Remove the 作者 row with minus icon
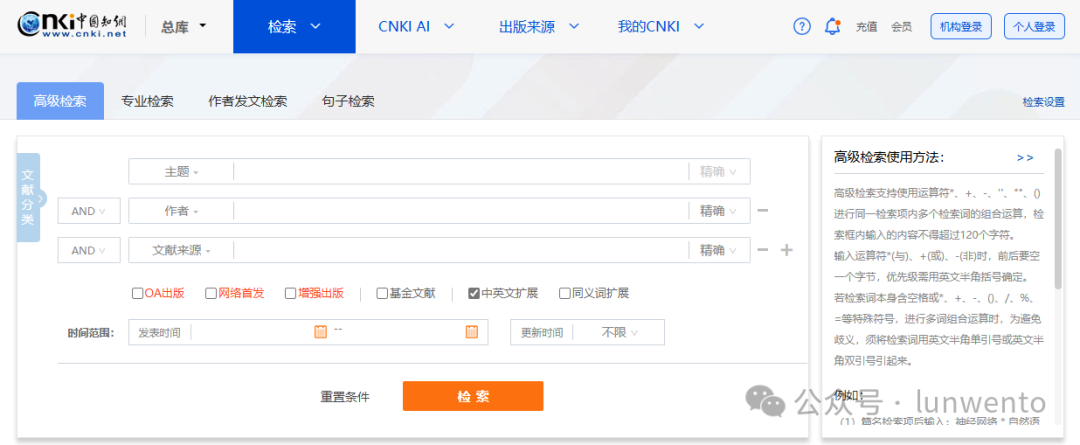1080x445 pixels. click(762, 211)
